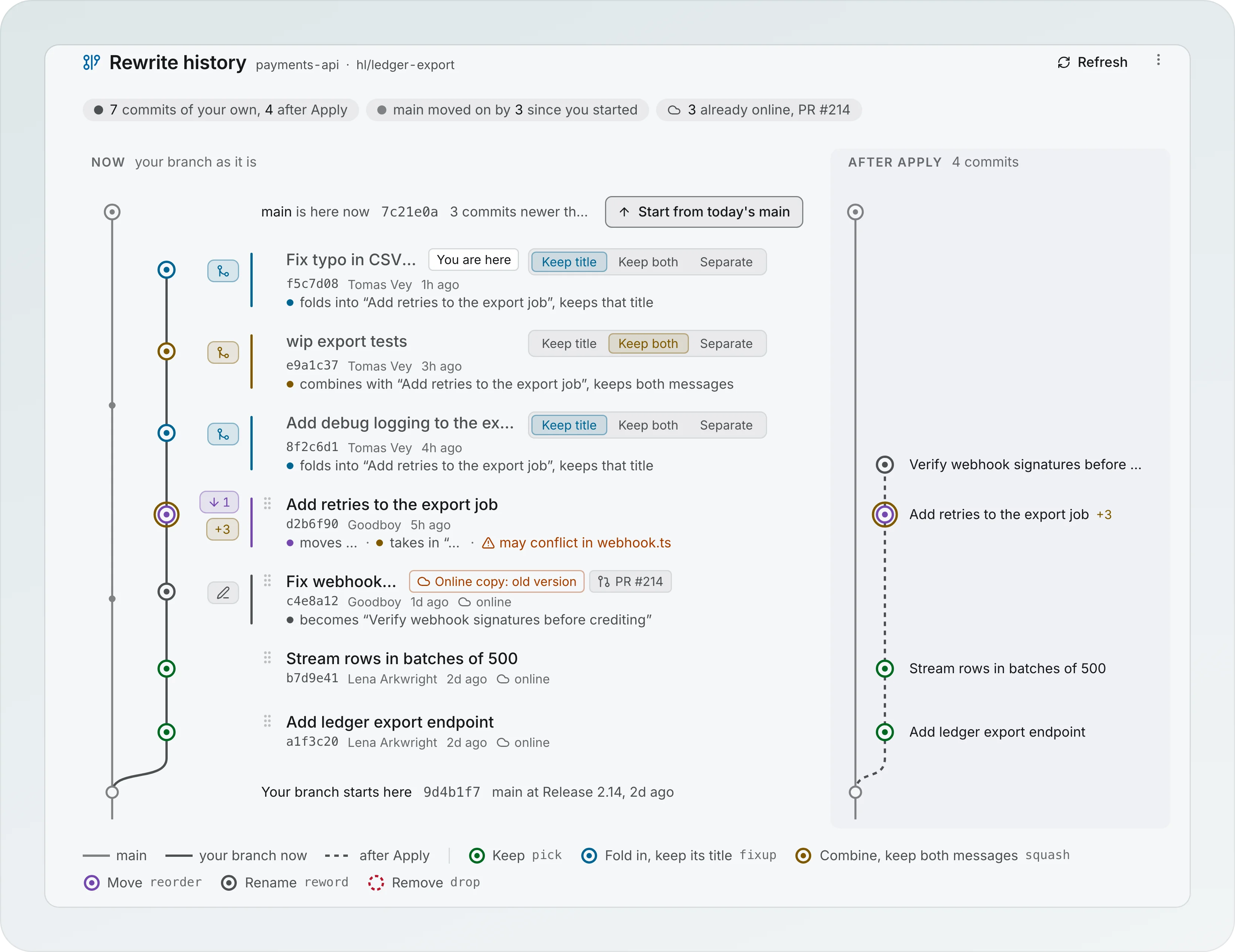This screenshot has height=952, width=1235.
Task: Click the +3 badge beside Add retries commit
Action: point(222,529)
